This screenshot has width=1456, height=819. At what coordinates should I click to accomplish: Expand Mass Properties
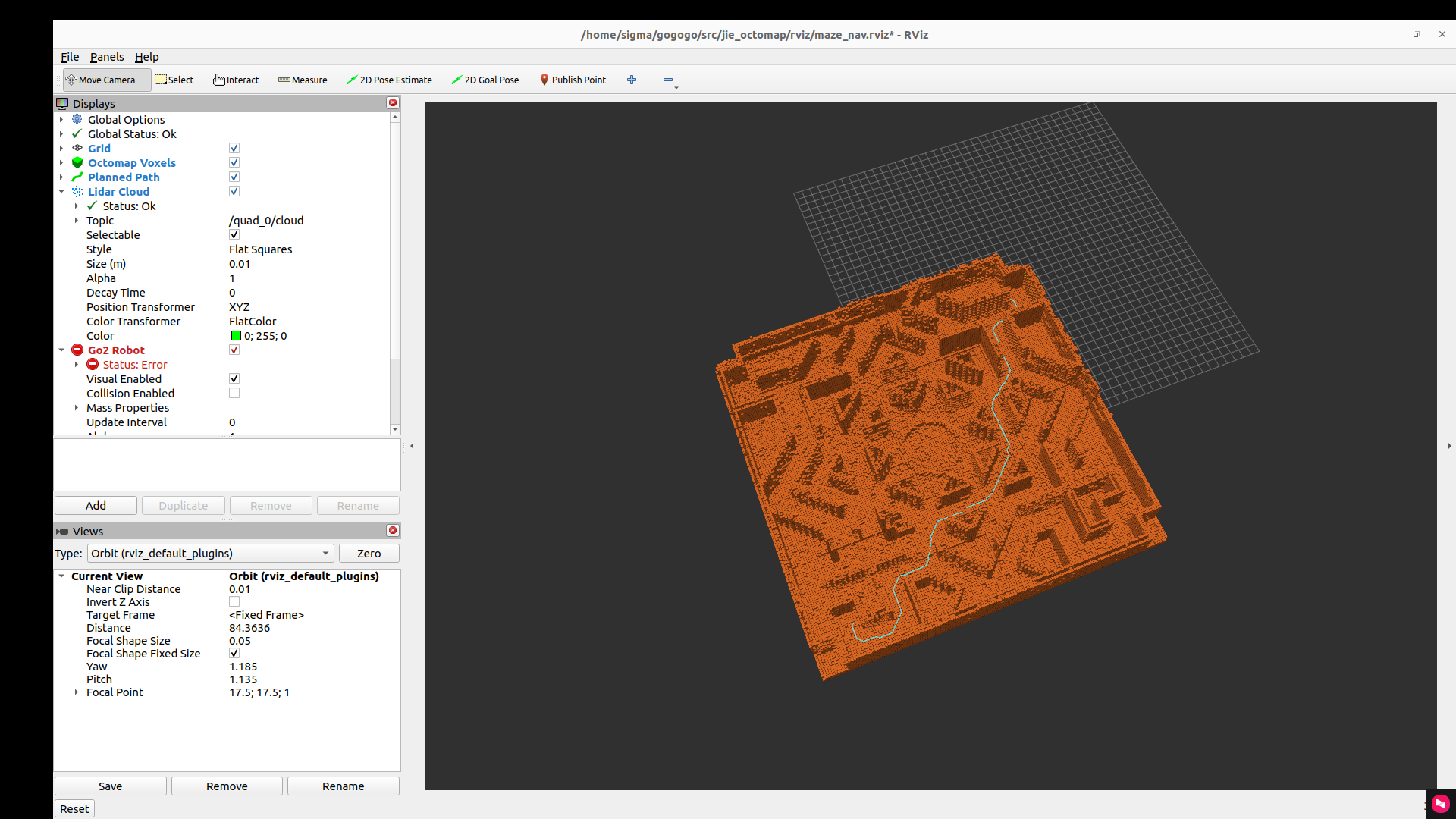click(77, 407)
